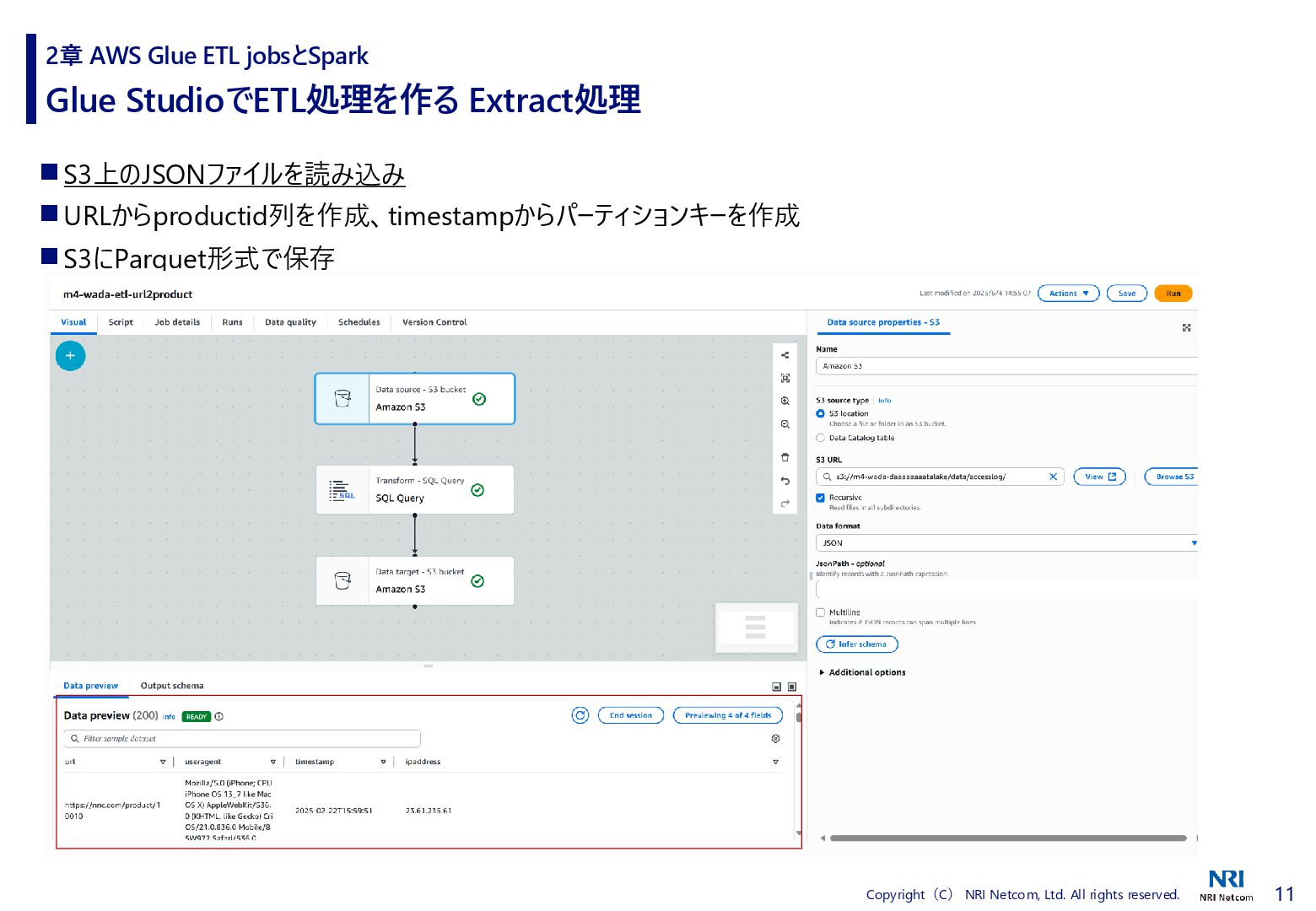Switch to the Output schema tab

(172, 686)
